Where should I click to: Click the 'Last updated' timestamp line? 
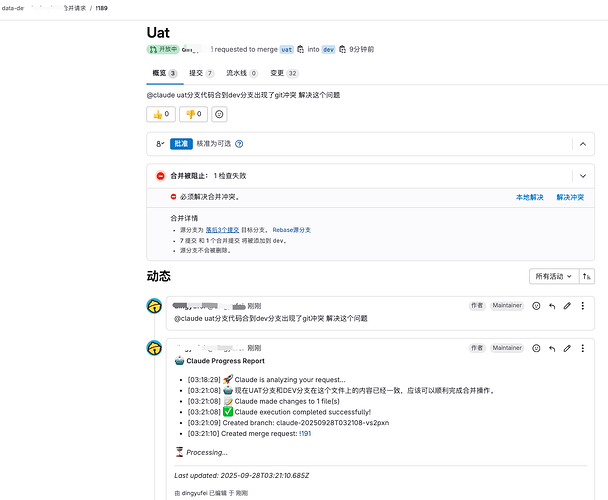tap(242, 476)
